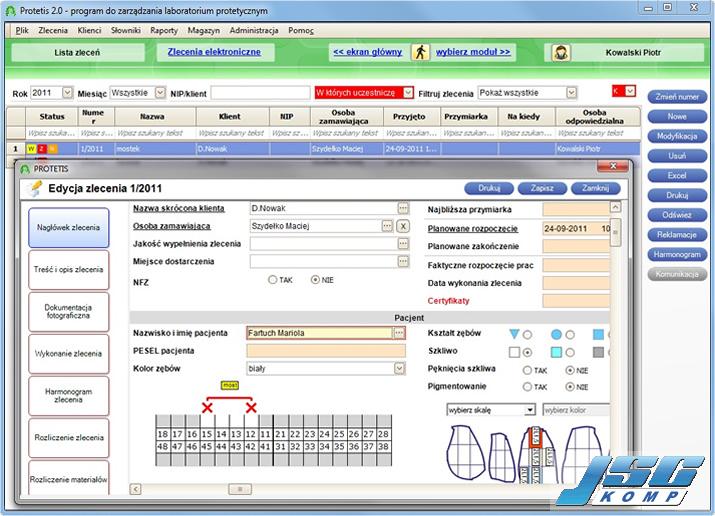This screenshot has height=516, width=715.
Task: Switch to Harmonogram zlecenia tab
Action: [68, 395]
